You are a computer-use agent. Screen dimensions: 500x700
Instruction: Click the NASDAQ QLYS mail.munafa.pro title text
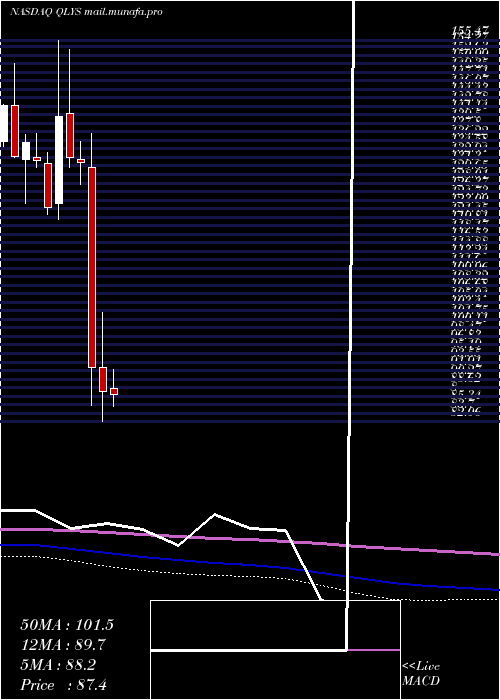coord(86,12)
